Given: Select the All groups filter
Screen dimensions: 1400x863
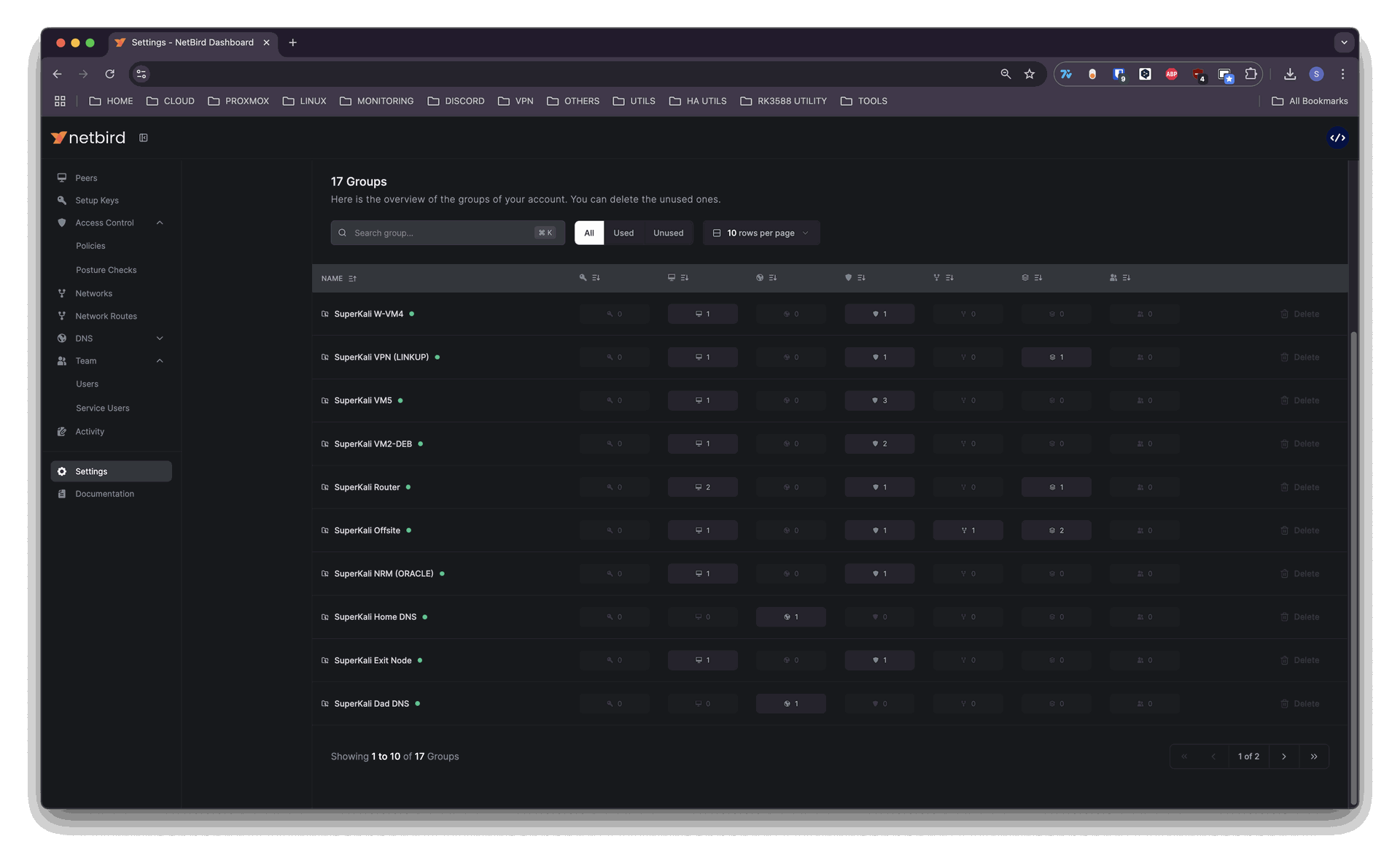Looking at the screenshot, I should (x=589, y=232).
